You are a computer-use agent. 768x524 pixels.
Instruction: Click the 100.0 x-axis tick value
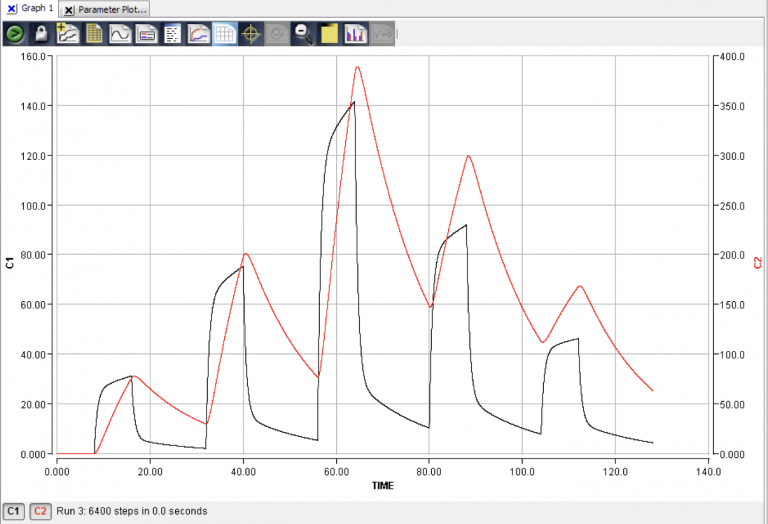click(522, 472)
